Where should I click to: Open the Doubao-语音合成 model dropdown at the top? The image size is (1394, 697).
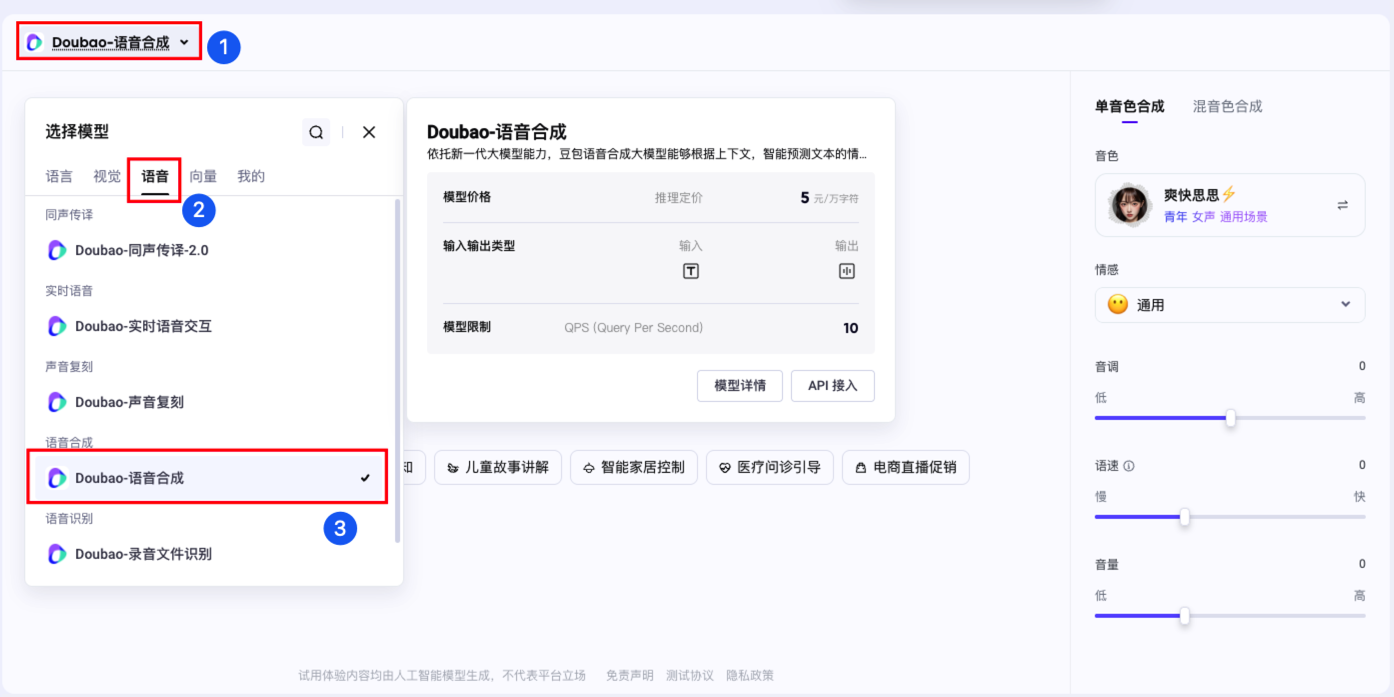pos(109,43)
